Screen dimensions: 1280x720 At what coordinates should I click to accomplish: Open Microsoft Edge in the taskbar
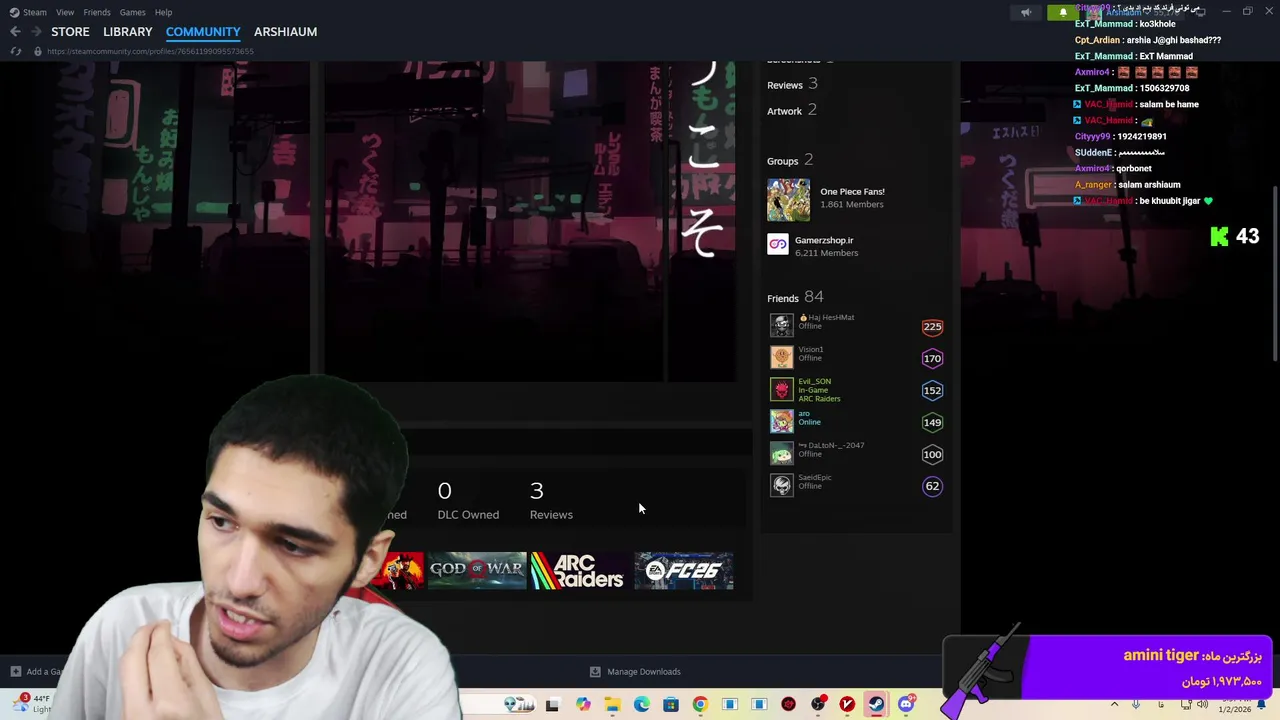pos(641,705)
